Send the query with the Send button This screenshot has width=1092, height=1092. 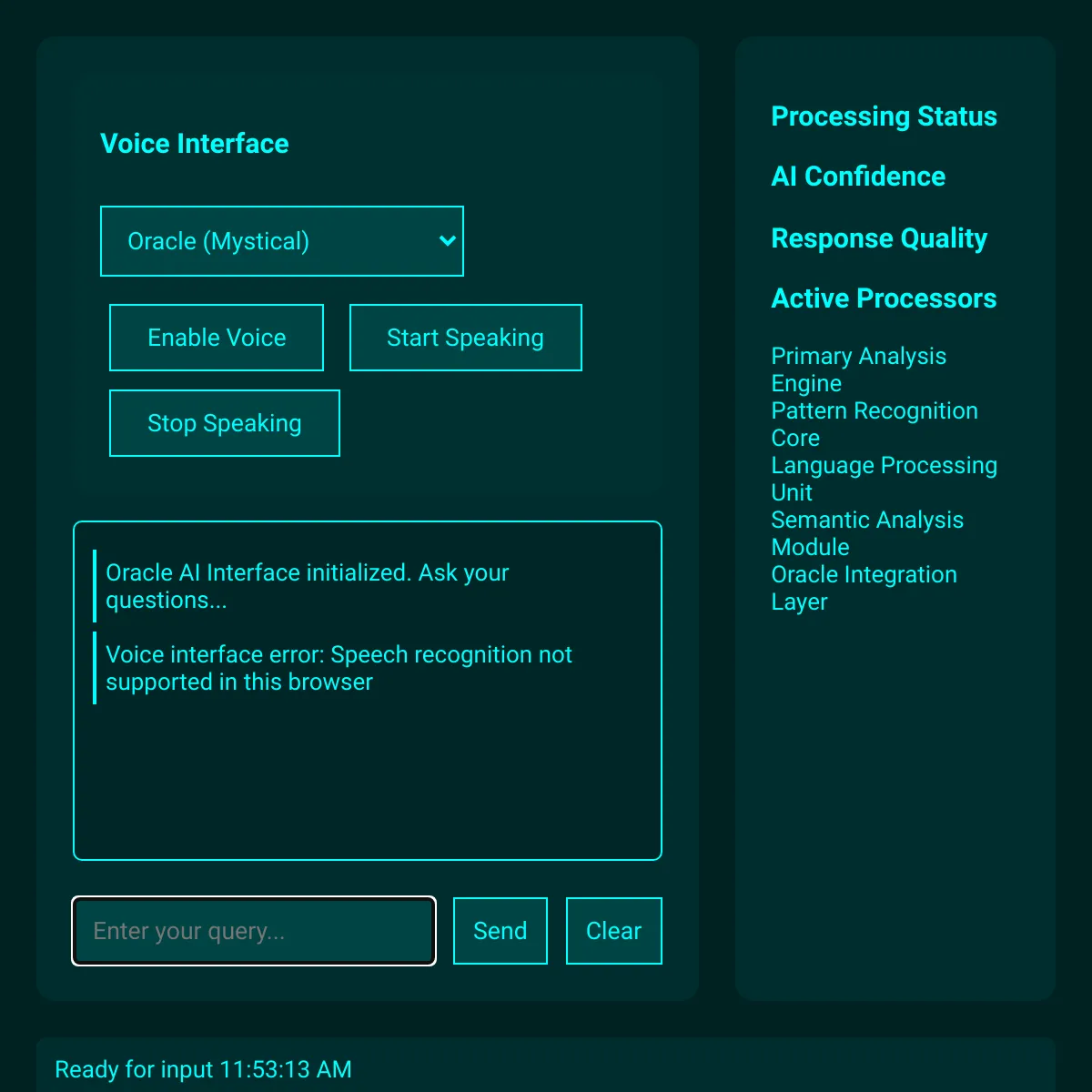coord(500,931)
